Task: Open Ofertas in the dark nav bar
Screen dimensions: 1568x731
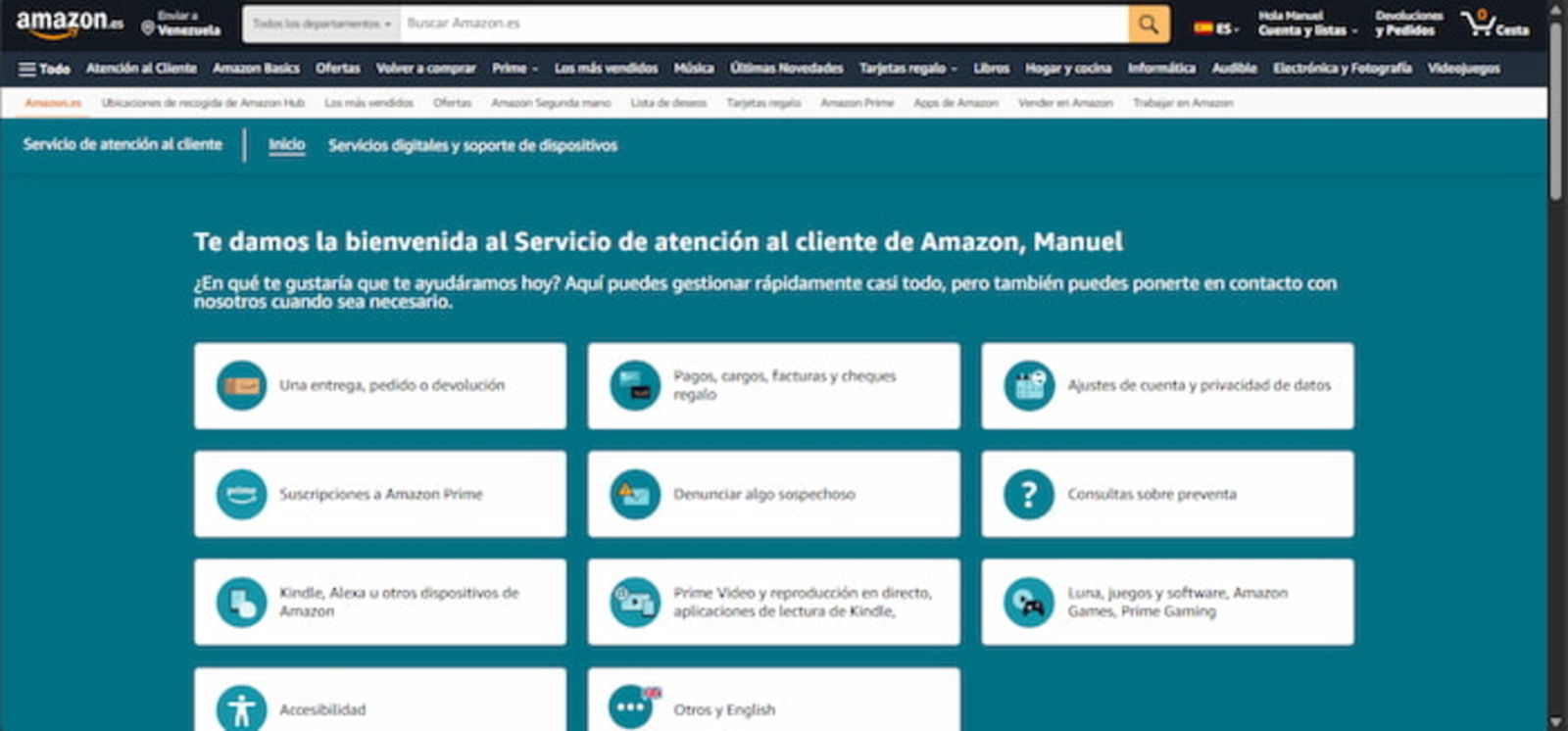Action: click(337, 69)
